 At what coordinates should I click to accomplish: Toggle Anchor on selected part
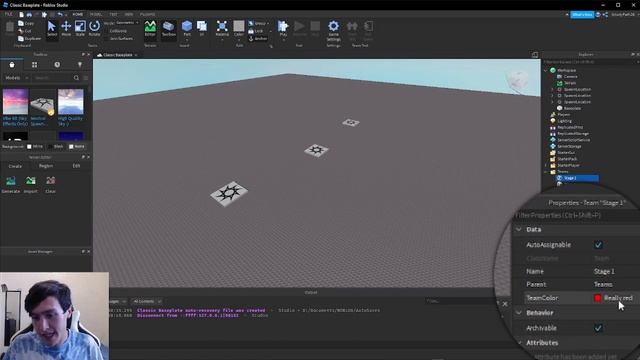point(258,38)
